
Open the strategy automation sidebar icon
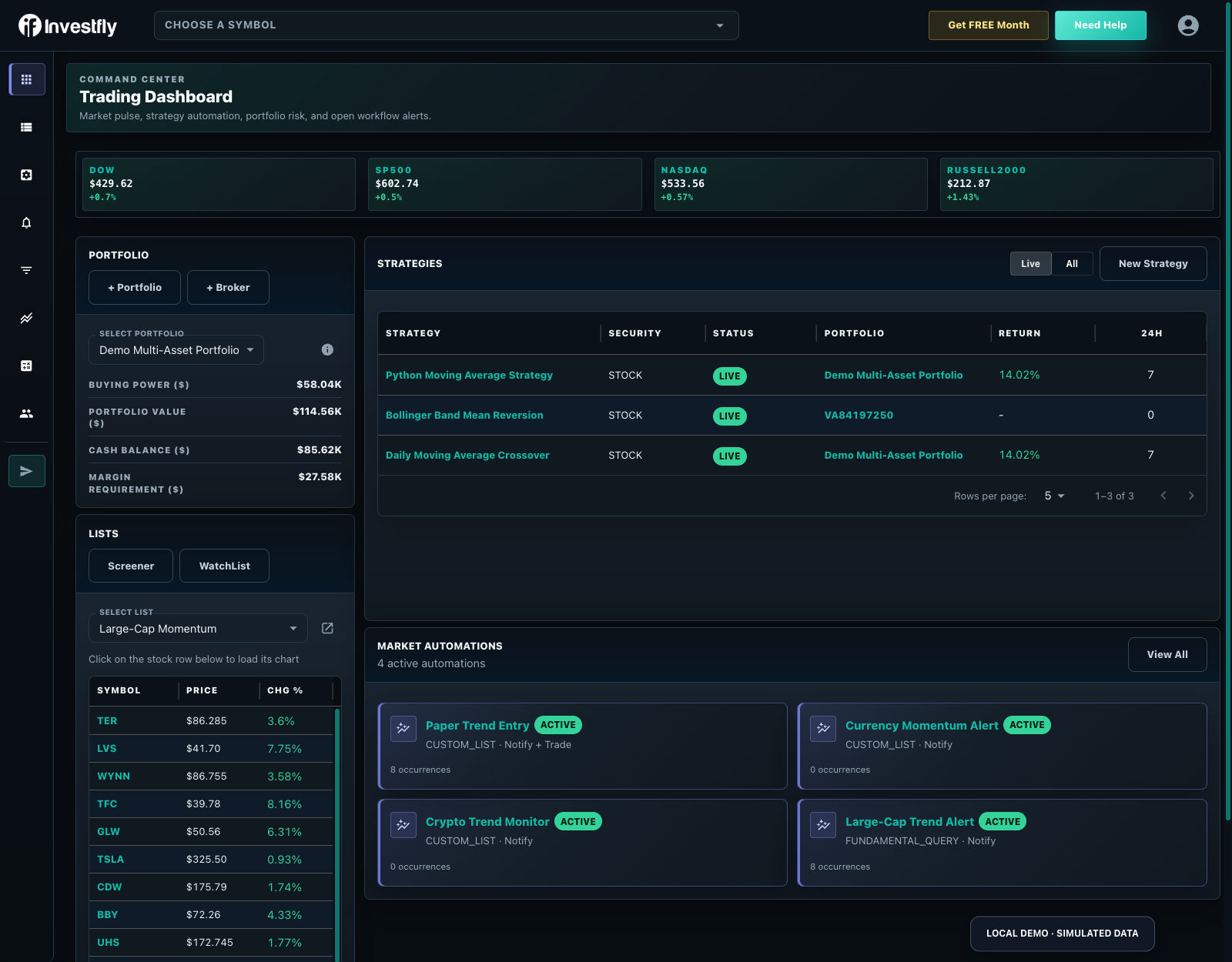click(26, 175)
